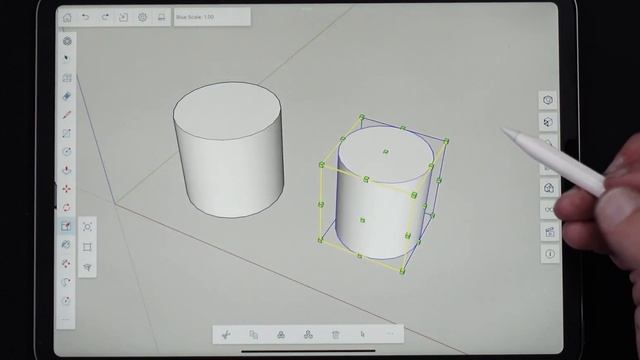Expand more options in bottom bar
The image size is (640, 360).
coord(390,334)
